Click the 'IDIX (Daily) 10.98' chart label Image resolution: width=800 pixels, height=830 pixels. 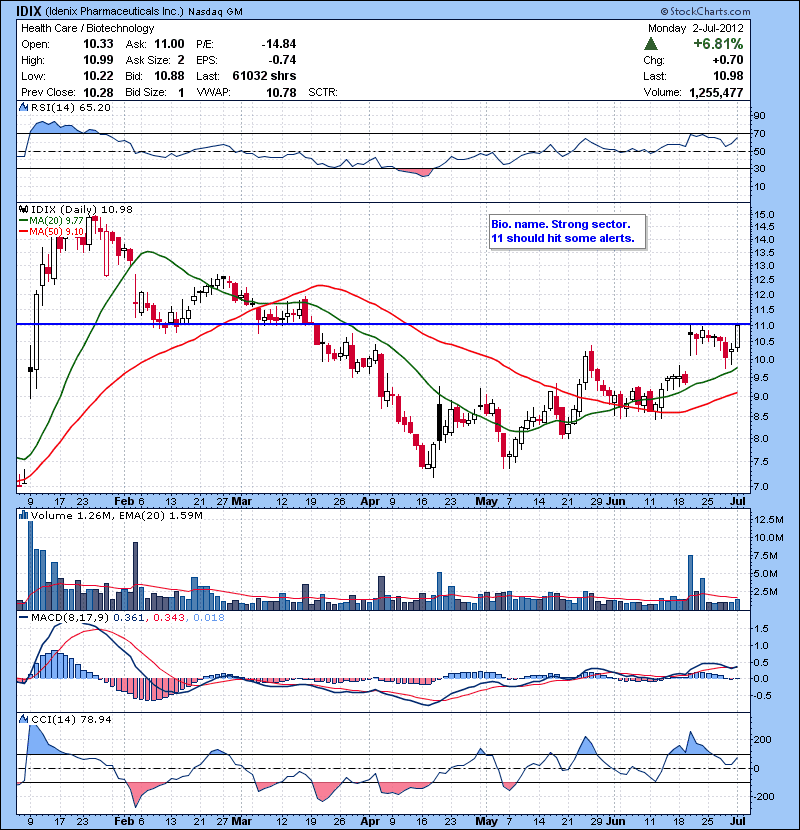point(82,209)
